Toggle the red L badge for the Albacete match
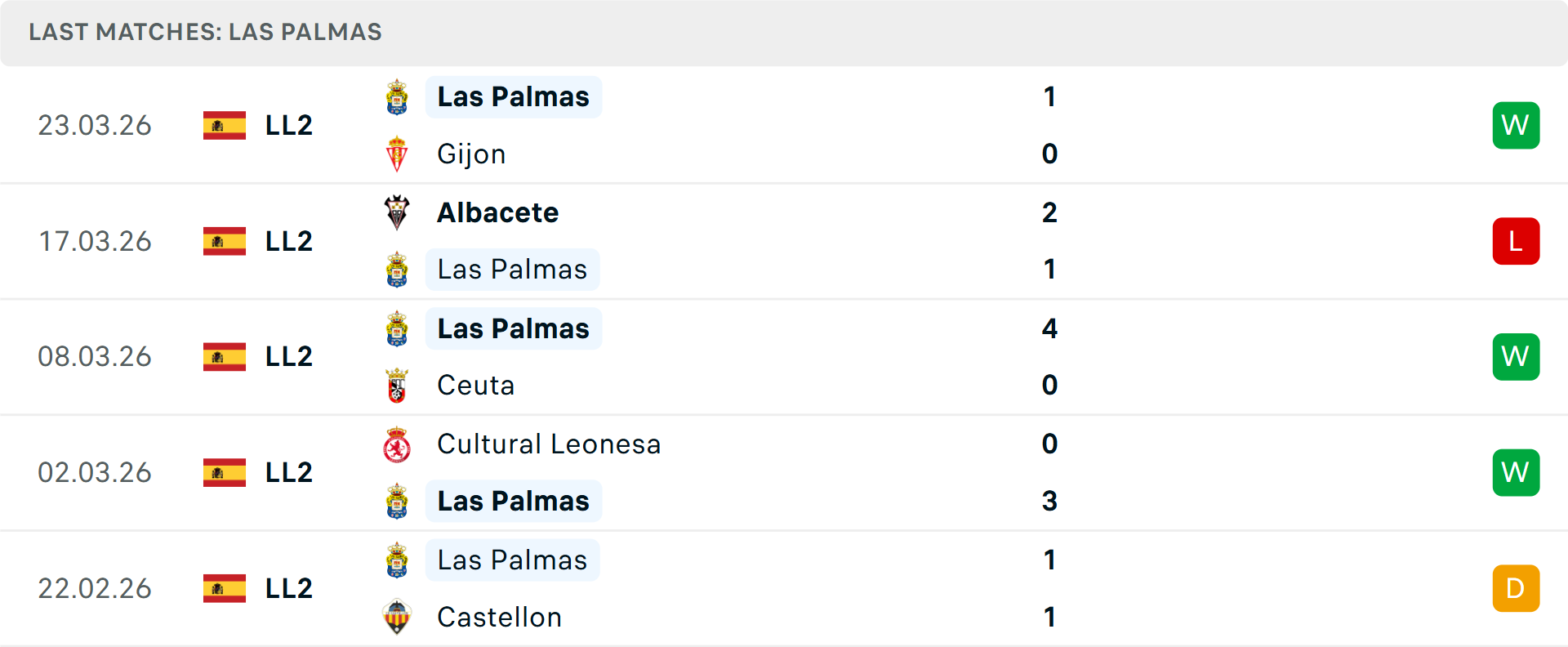The image size is (1568, 647). point(1516,241)
